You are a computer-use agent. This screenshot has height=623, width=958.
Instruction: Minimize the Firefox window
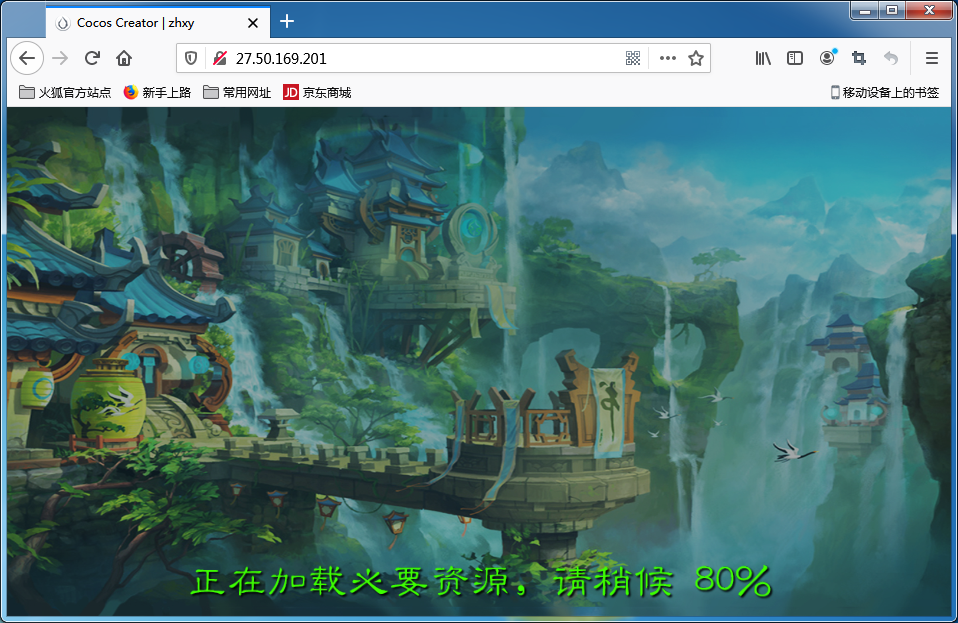point(865,10)
